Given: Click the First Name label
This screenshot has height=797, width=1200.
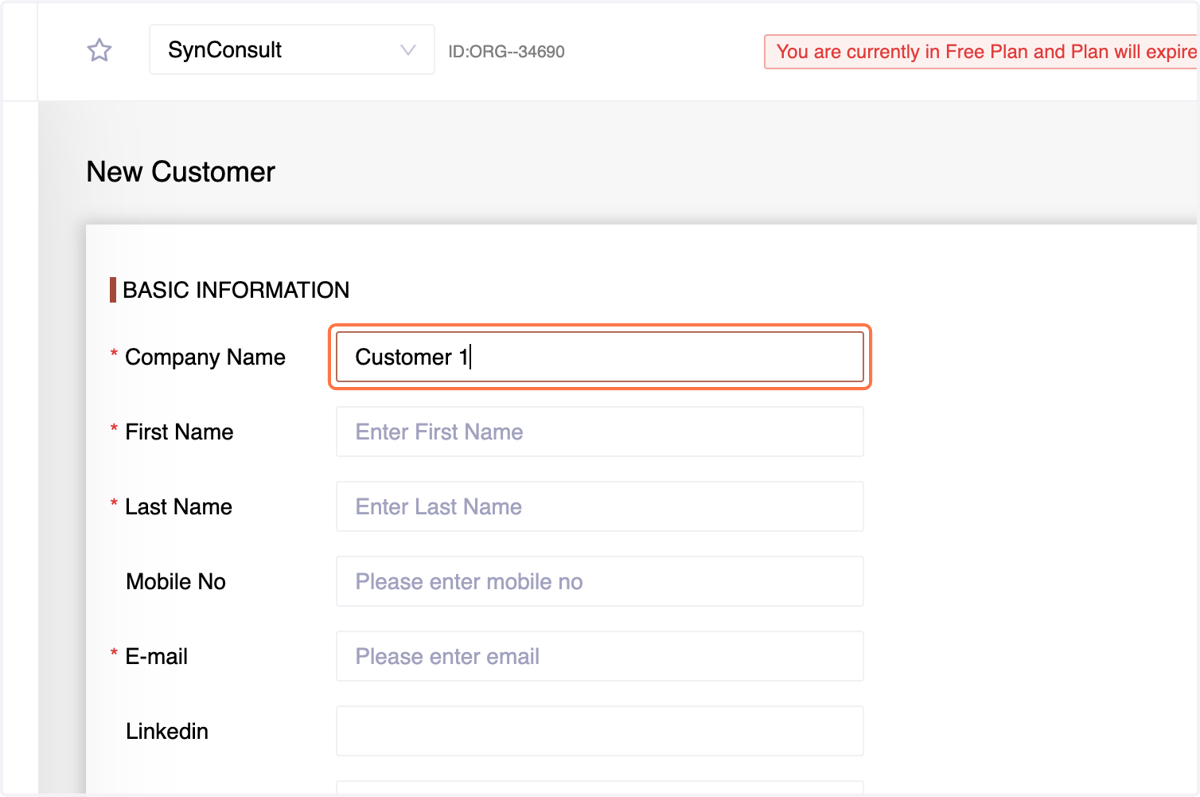Looking at the screenshot, I should (x=179, y=432).
